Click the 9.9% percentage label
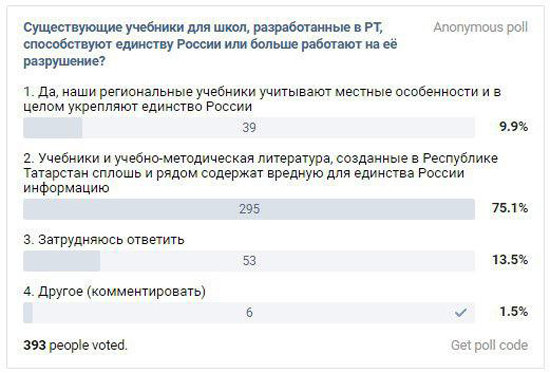 click(x=514, y=127)
